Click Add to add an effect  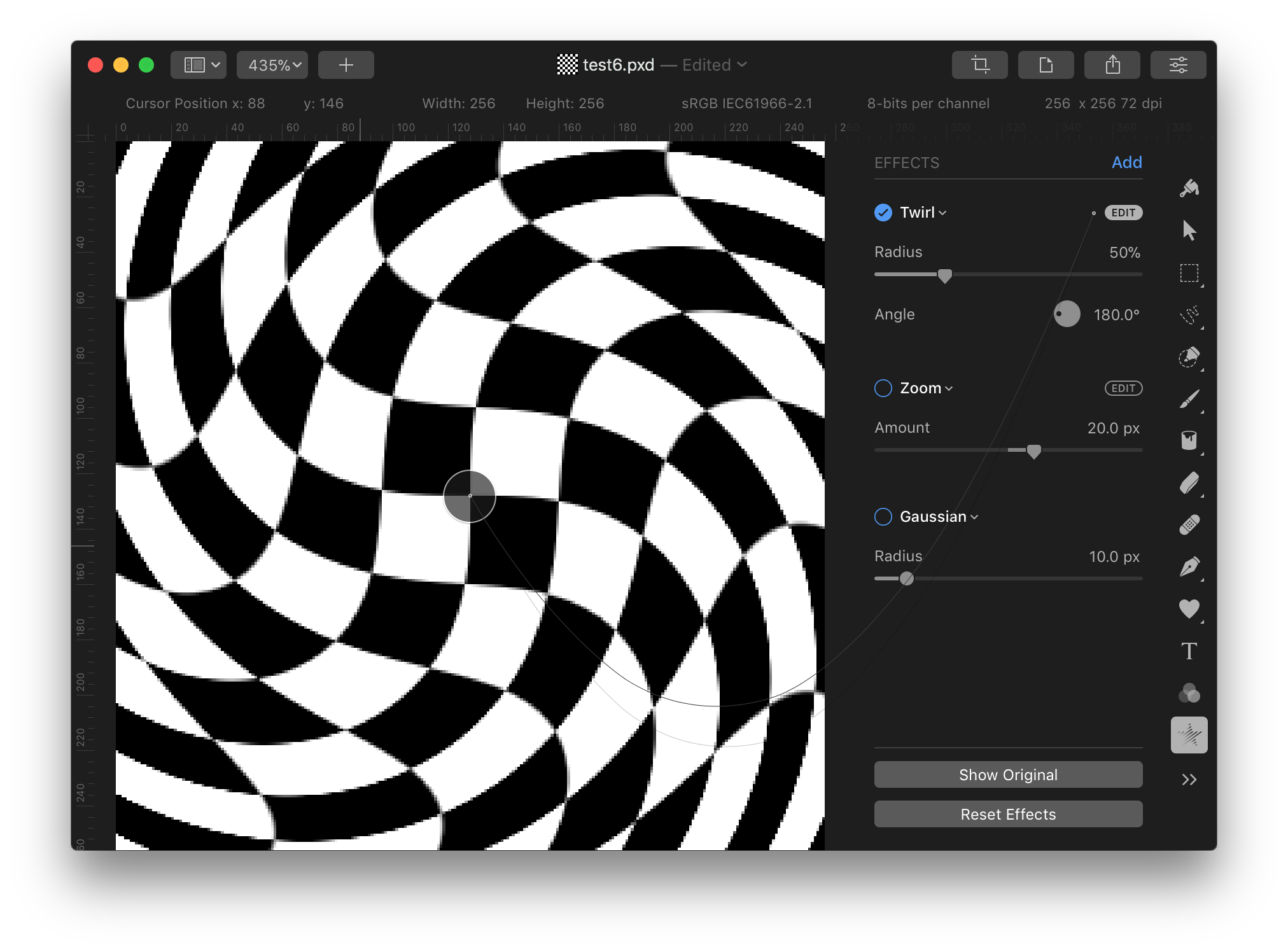pyautogui.click(x=1126, y=162)
